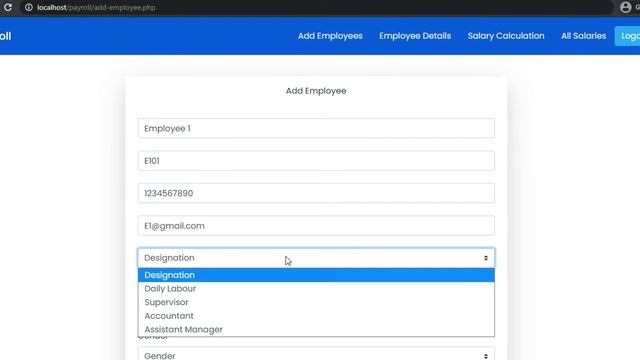Click the payroll brand logo text
640x360 pixels.
(x=5, y=36)
